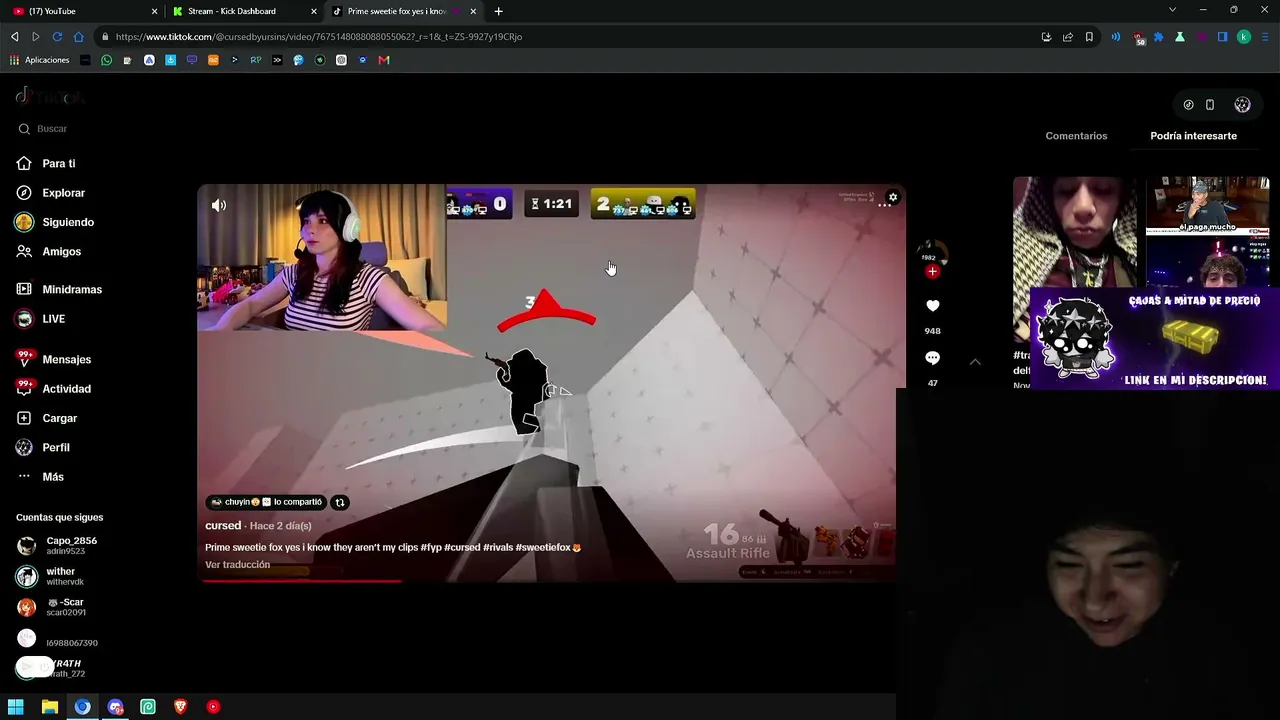Switch to the Stream - Kick Dashboard tab
This screenshot has width=1280, height=720.
click(244, 11)
